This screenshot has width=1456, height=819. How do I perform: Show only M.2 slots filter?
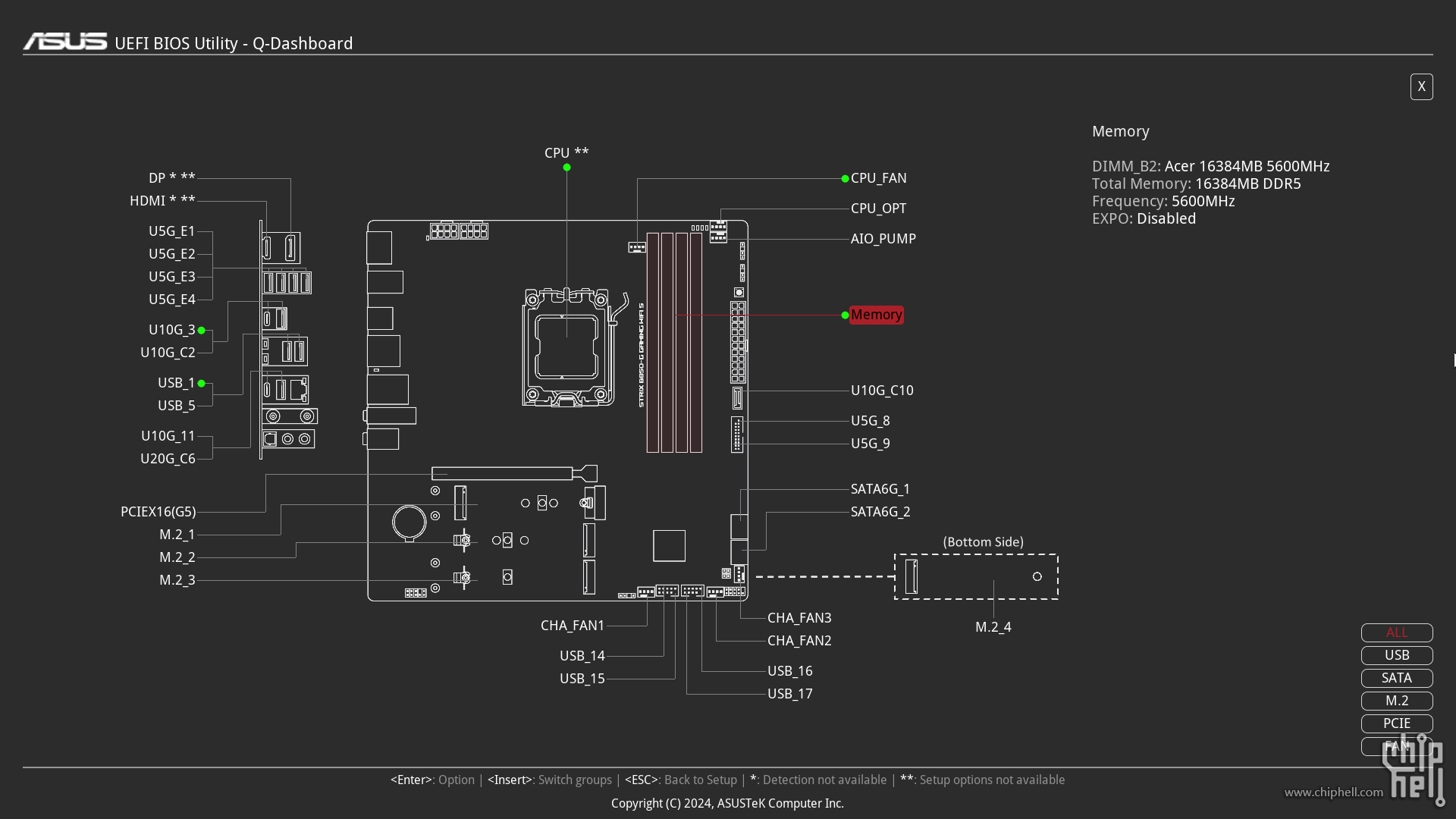click(x=1397, y=701)
